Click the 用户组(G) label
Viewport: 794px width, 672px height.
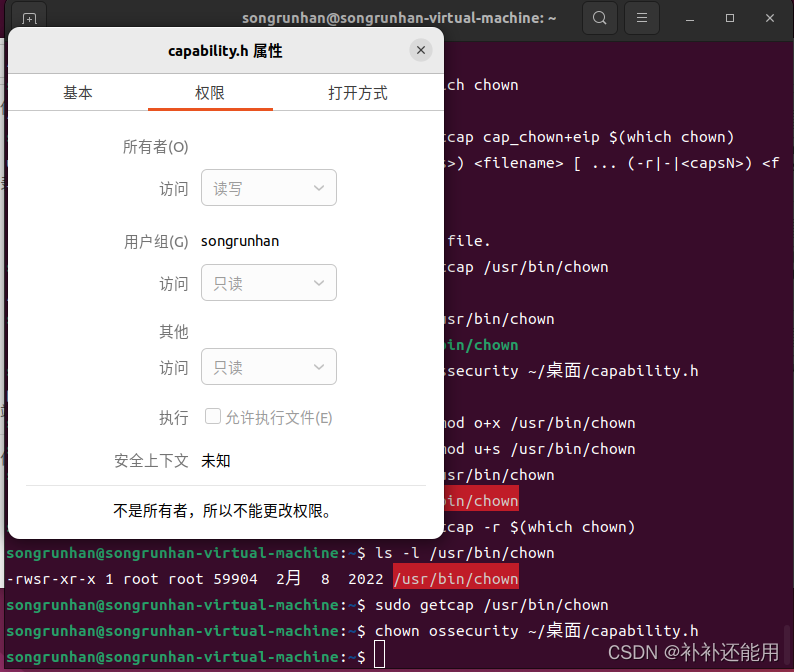(156, 242)
